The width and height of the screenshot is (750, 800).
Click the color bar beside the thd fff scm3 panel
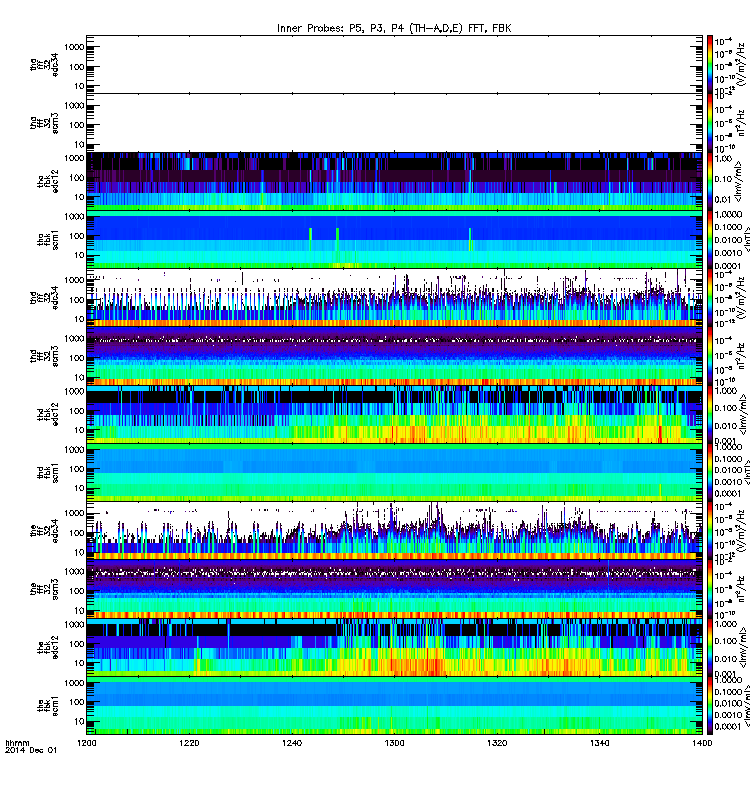710,356
